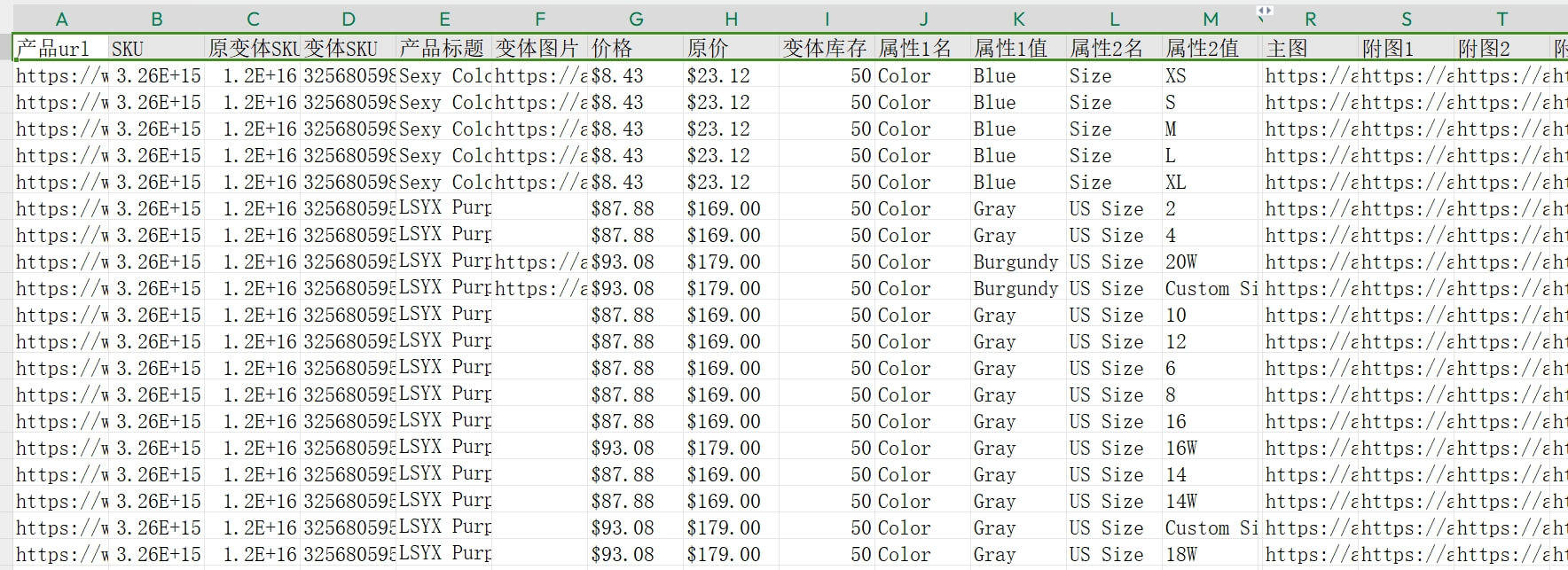1568x570 pixels.
Task: Select column B header
Action: [x=157, y=19]
